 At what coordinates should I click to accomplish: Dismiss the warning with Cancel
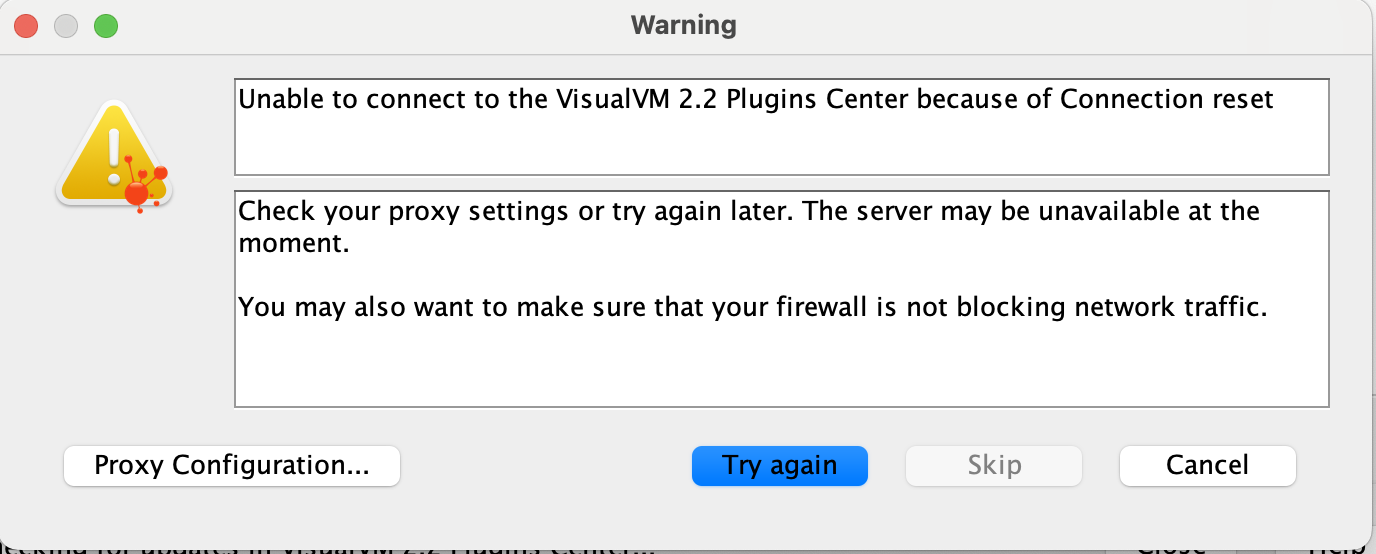point(1208,466)
